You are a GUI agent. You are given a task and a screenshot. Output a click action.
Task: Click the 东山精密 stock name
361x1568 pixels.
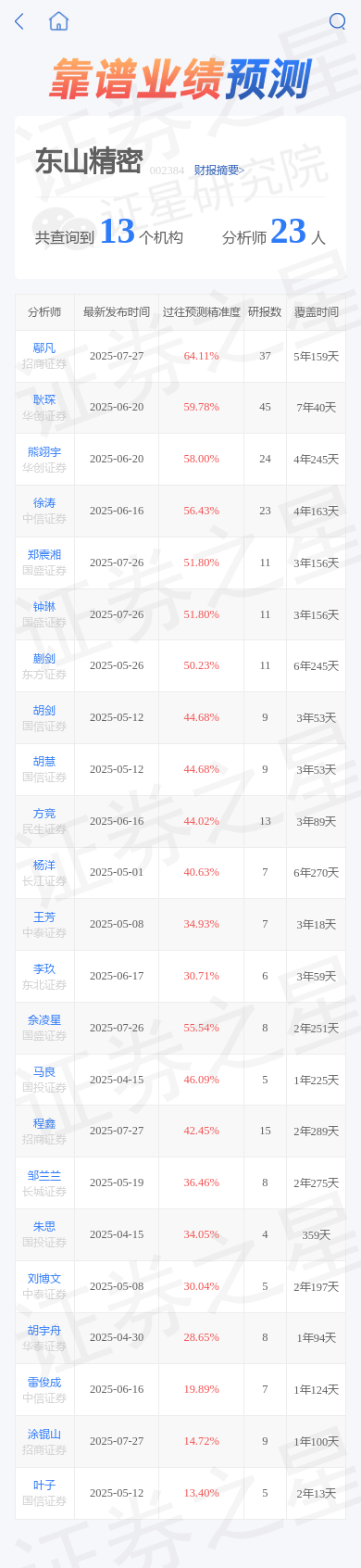[89, 161]
